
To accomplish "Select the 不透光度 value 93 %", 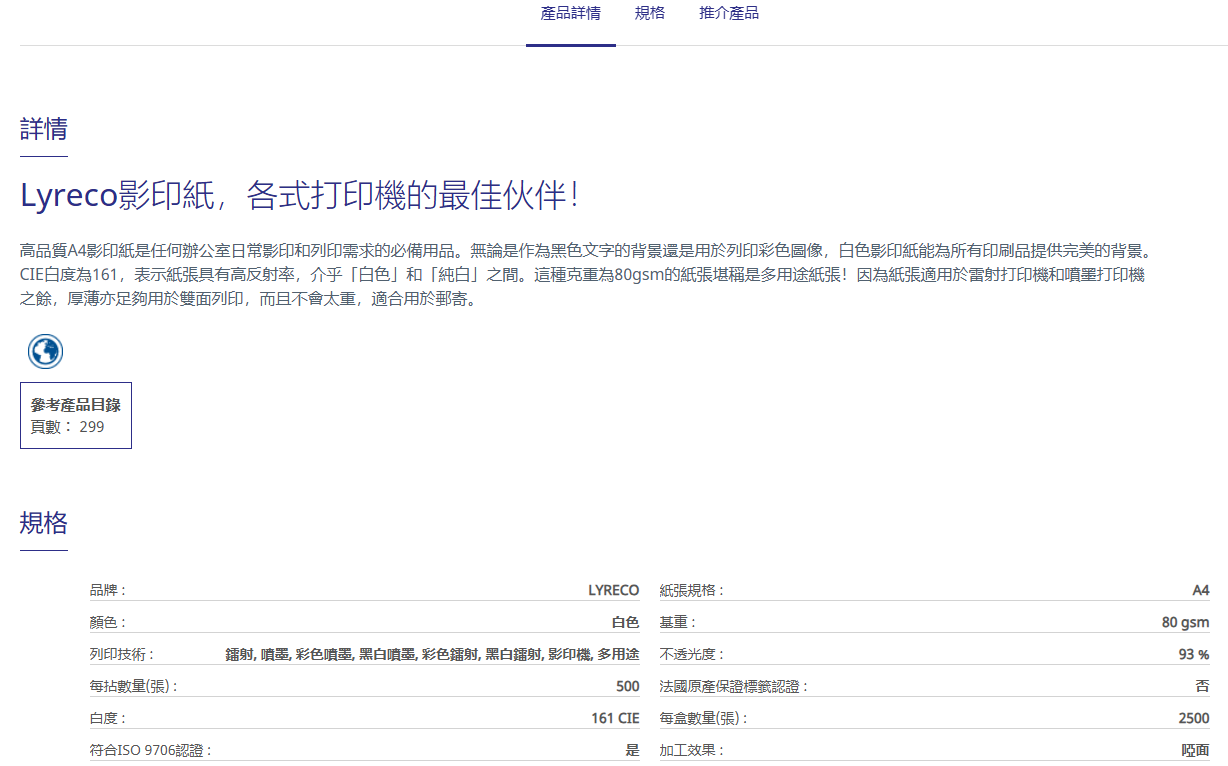I will 1194,655.
